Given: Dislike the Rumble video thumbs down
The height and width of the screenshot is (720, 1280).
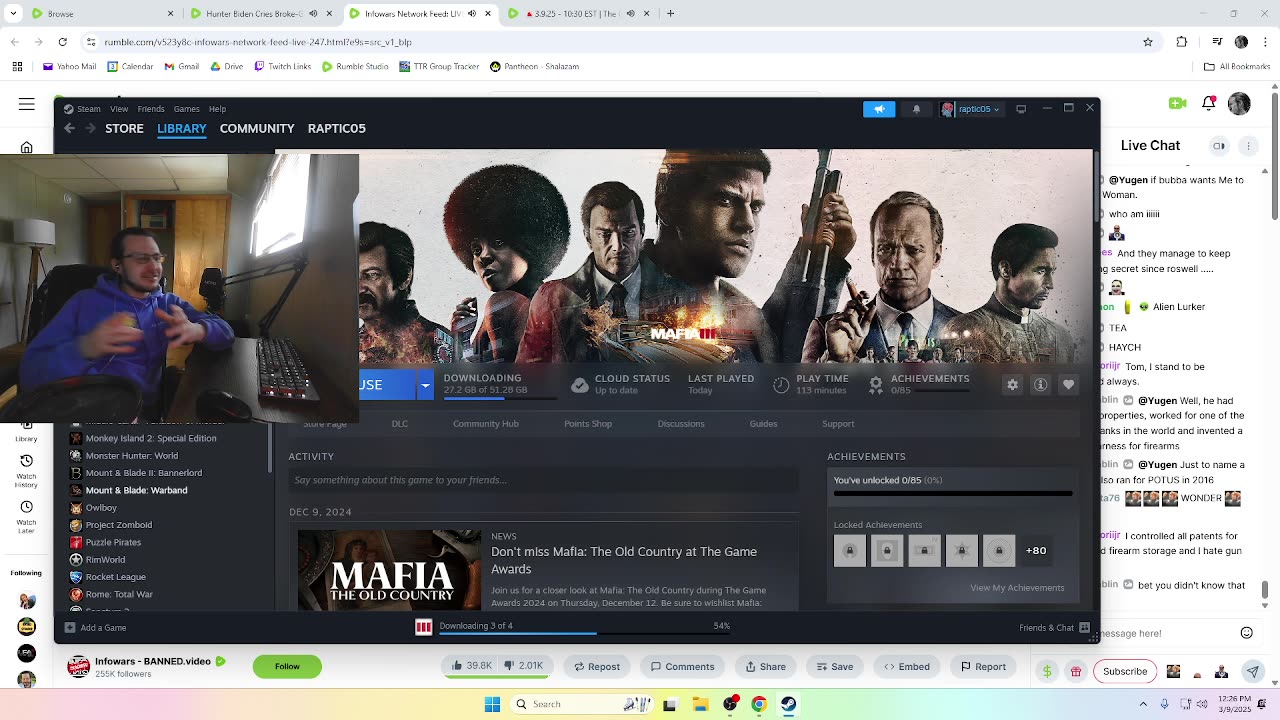Looking at the screenshot, I should (x=523, y=667).
